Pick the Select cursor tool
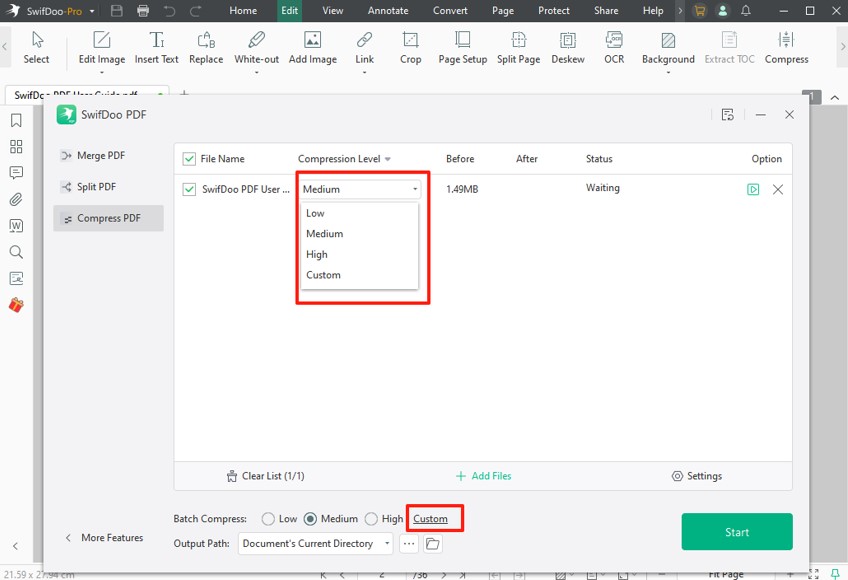 click(x=36, y=48)
